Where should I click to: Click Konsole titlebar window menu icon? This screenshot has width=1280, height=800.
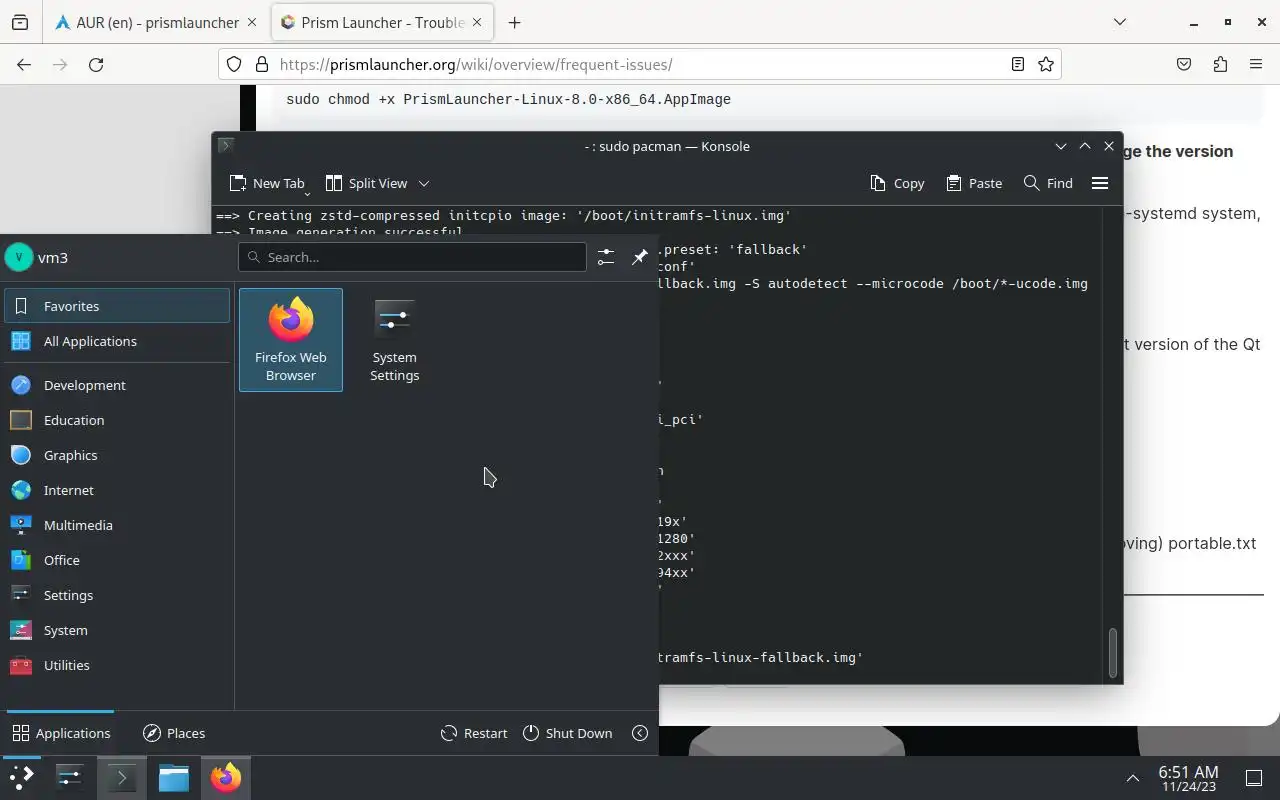coord(226,146)
